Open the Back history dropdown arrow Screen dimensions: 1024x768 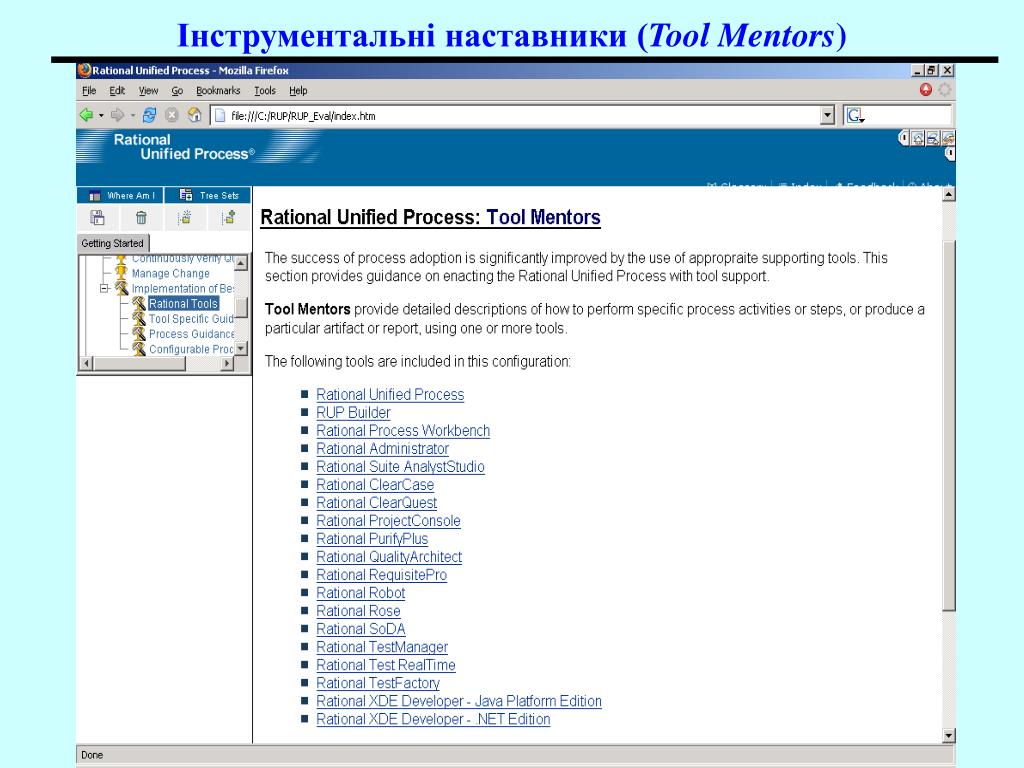(101, 116)
